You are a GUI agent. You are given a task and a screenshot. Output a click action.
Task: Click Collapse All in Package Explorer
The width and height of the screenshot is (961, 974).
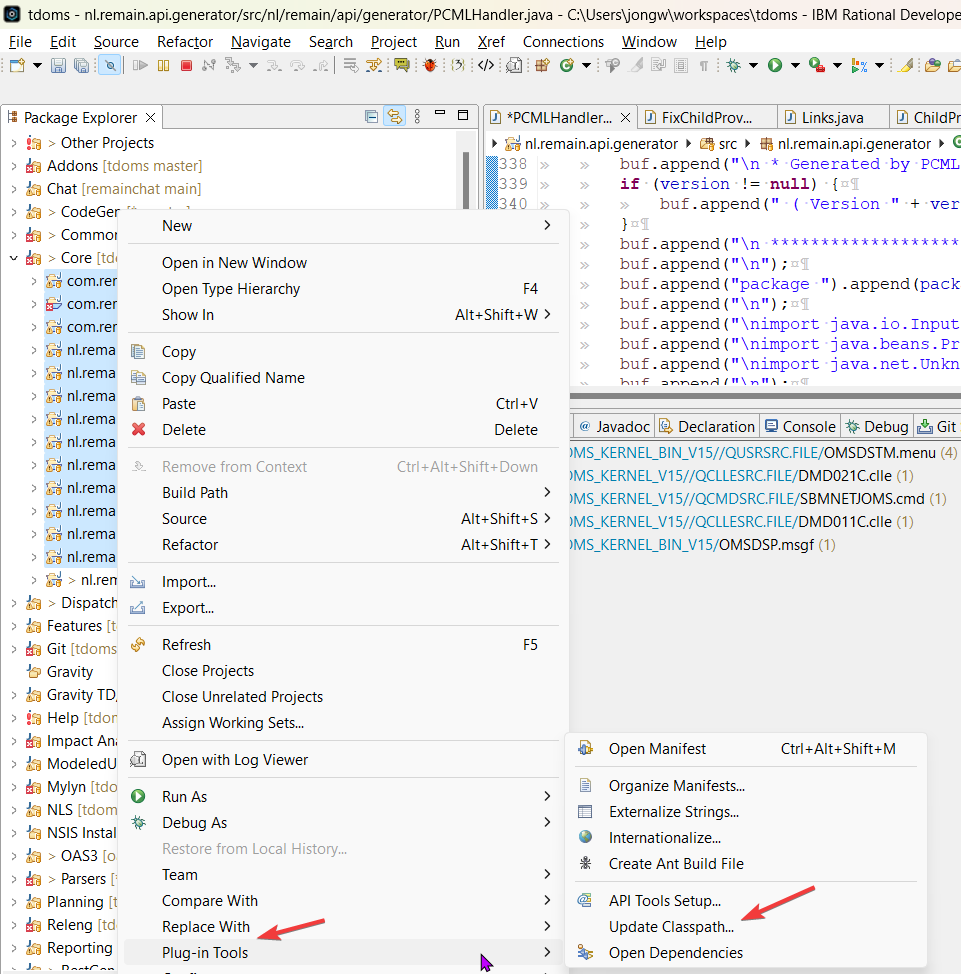point(372,117)
